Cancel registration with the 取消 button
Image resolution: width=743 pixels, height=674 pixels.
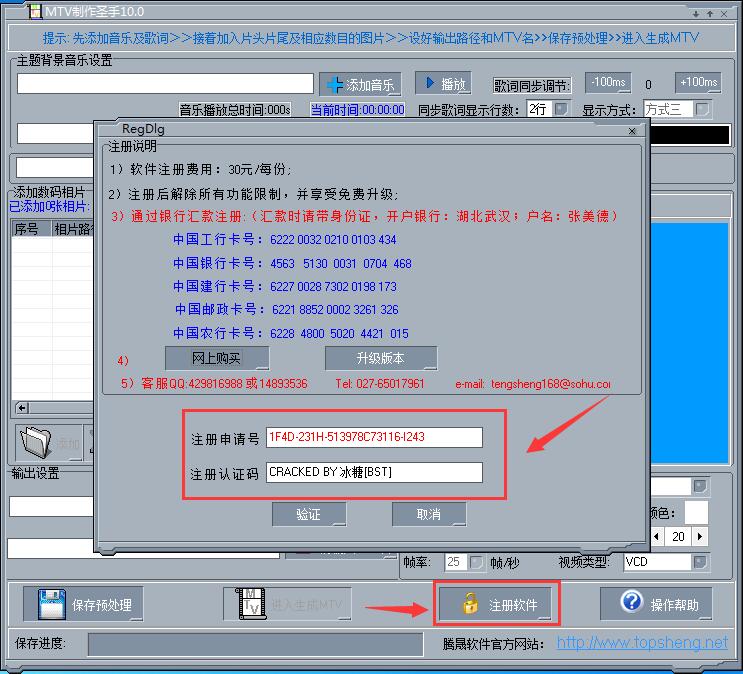(429, 514)
